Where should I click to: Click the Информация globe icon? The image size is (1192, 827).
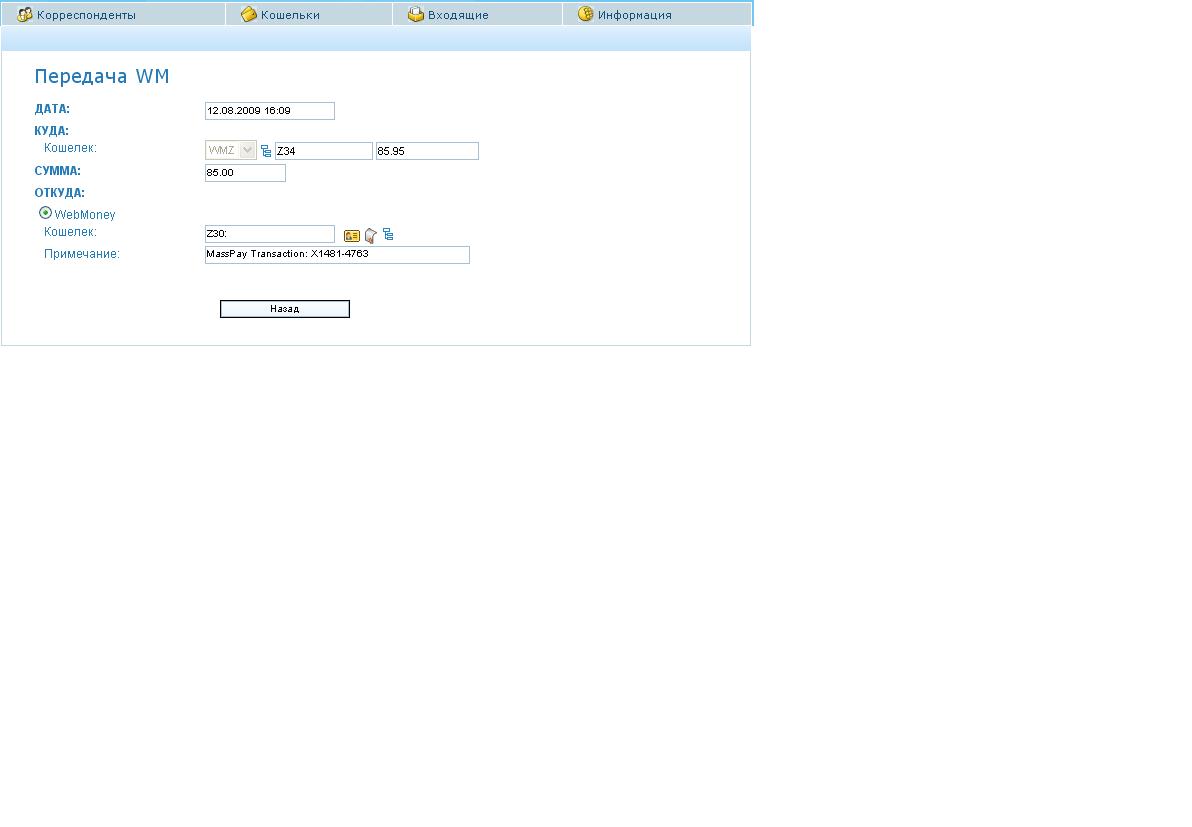pyautogui.click(x=585, y=14)
